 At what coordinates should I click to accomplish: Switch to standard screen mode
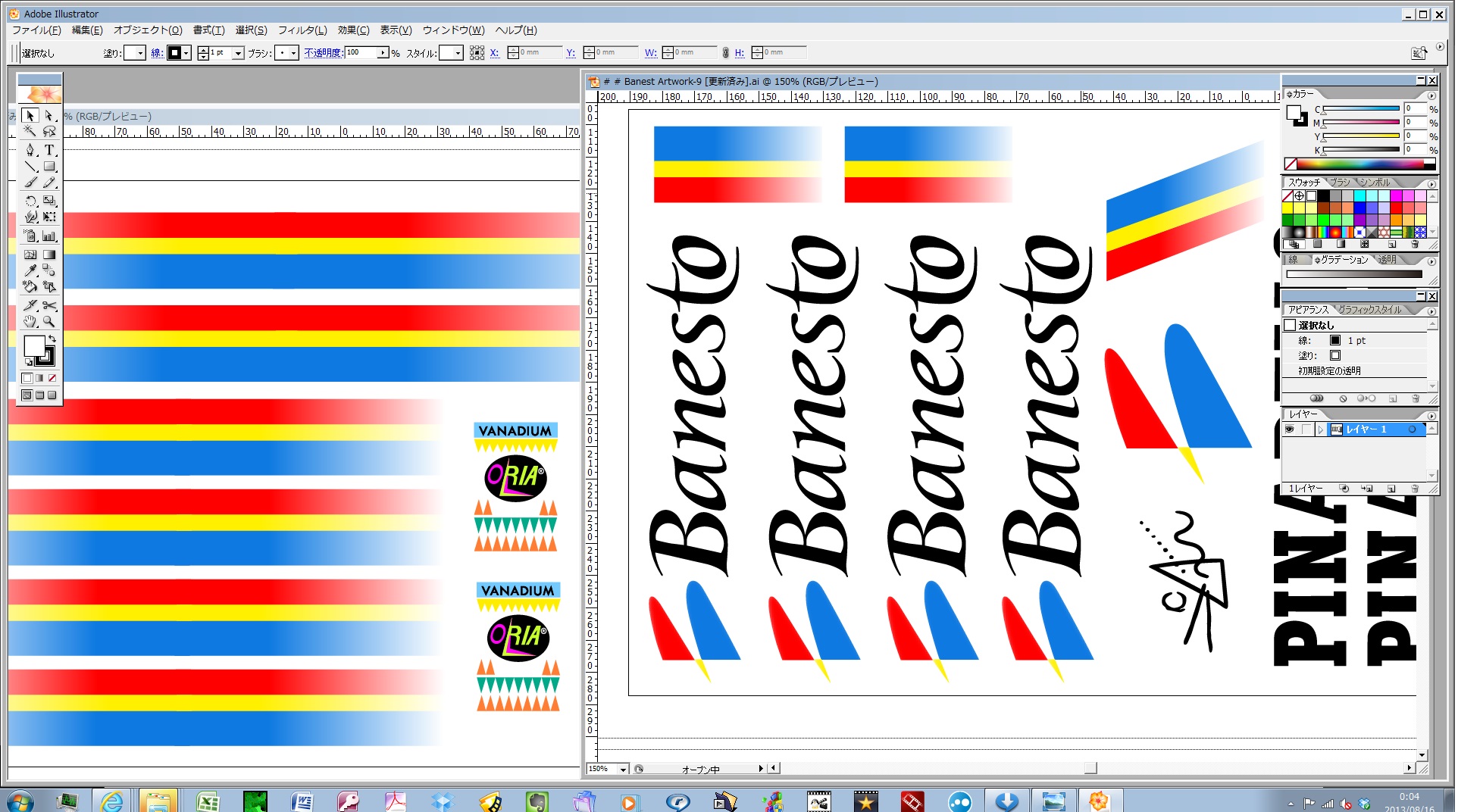pyautogui.click(x=27, y=395)
